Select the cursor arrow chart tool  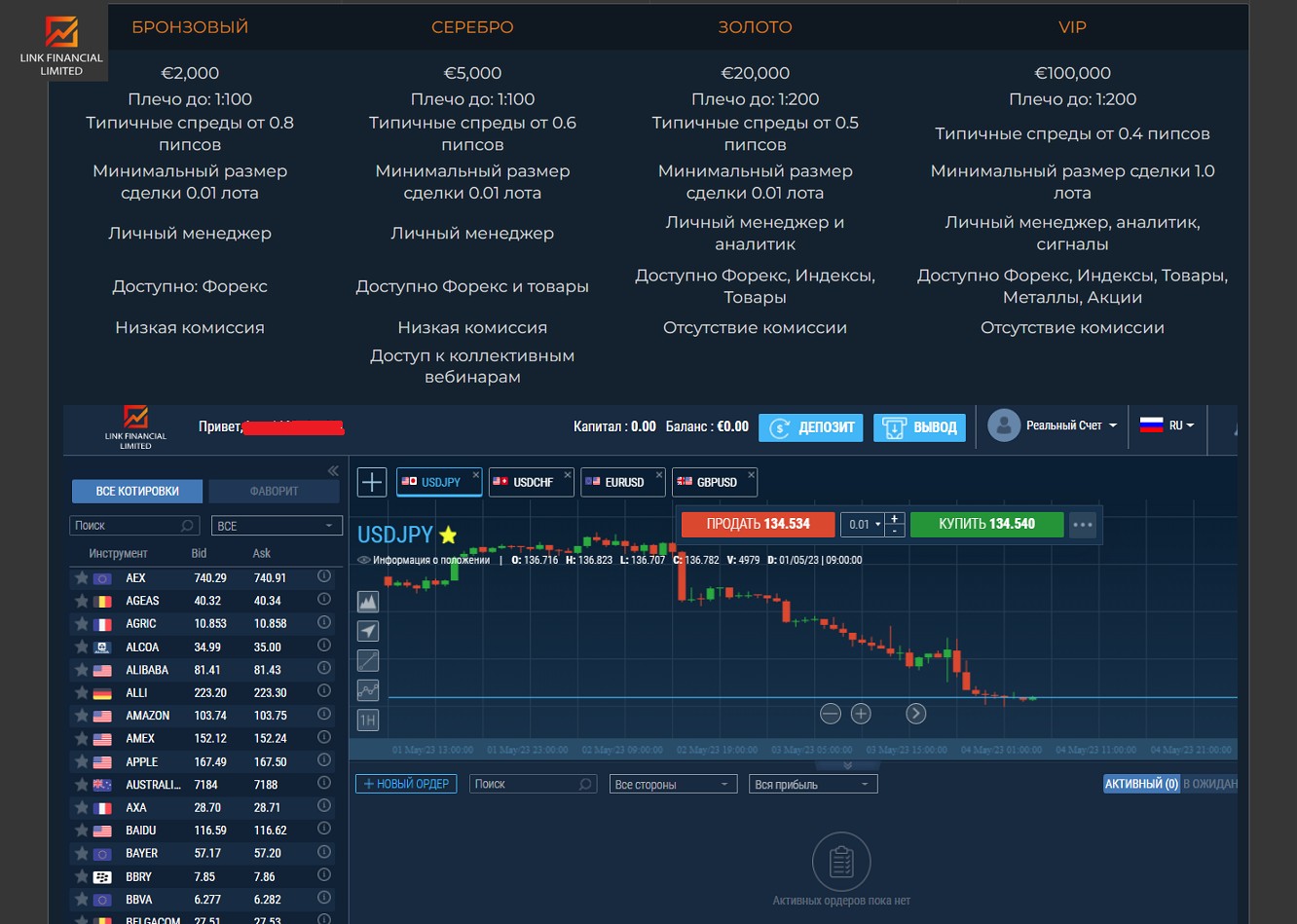click(368, 631)
